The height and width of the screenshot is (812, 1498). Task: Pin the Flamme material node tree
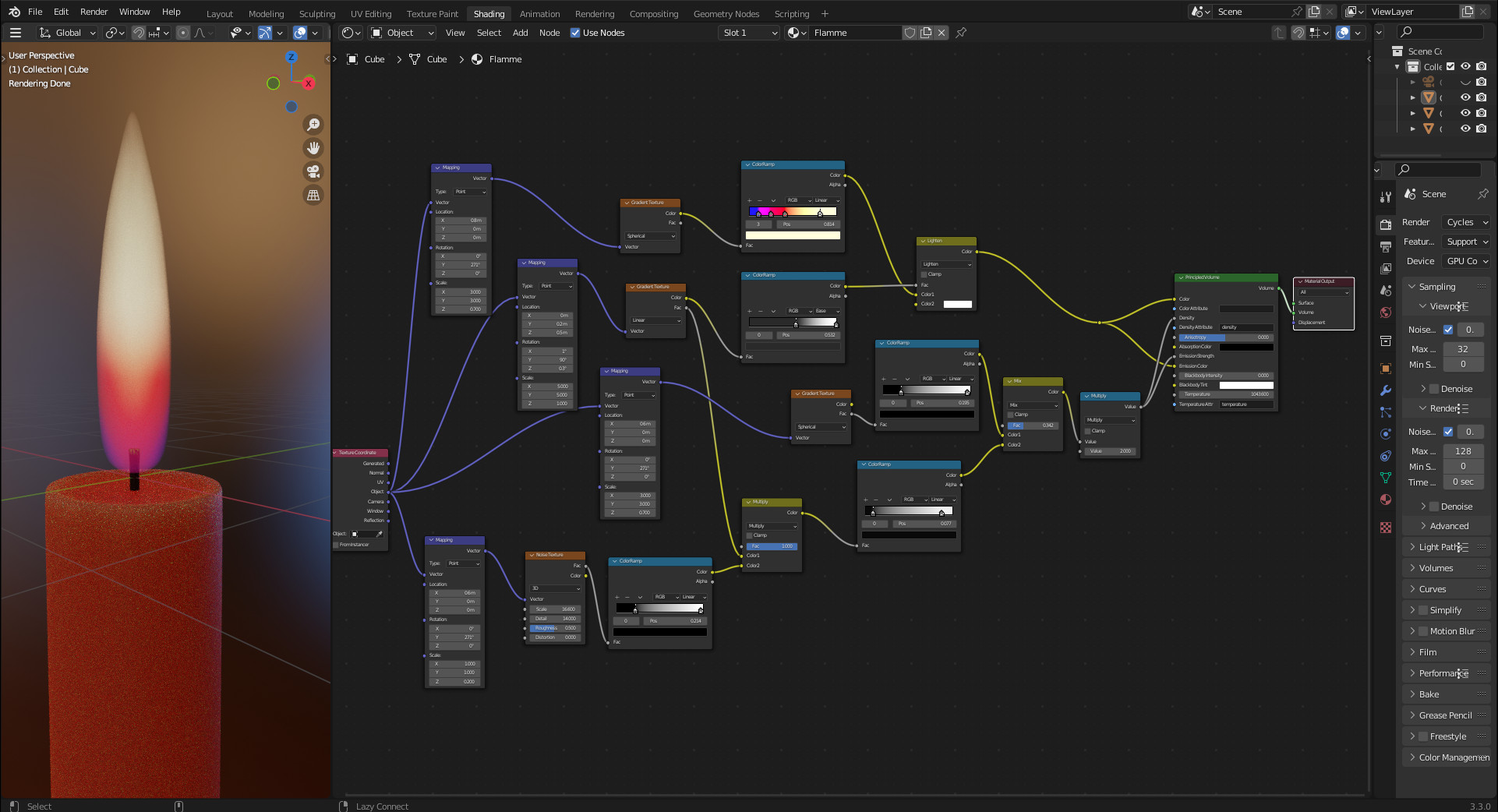click(x=961, y=33)
